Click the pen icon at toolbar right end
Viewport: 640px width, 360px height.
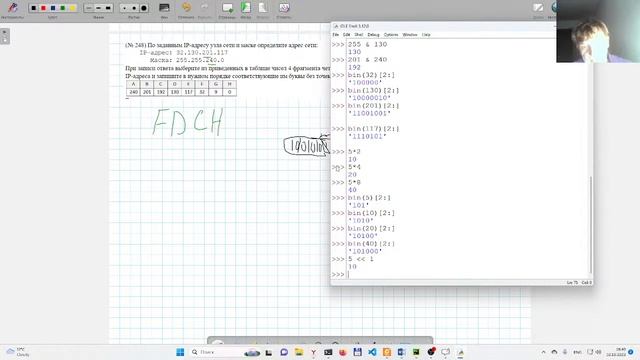click(x=538, y=8)
